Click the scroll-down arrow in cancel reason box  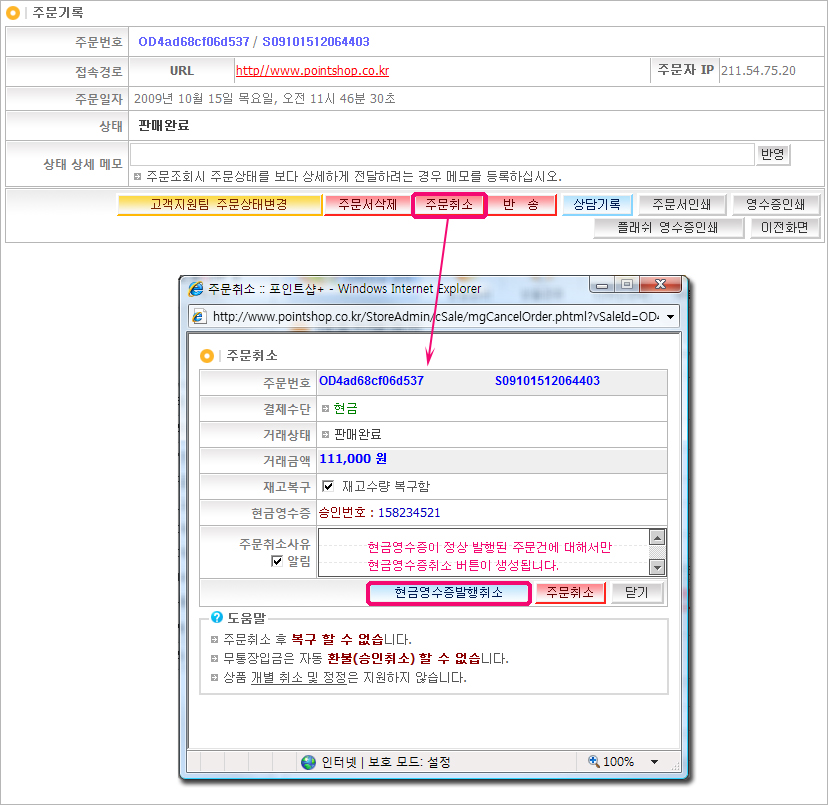pos(657,567)
